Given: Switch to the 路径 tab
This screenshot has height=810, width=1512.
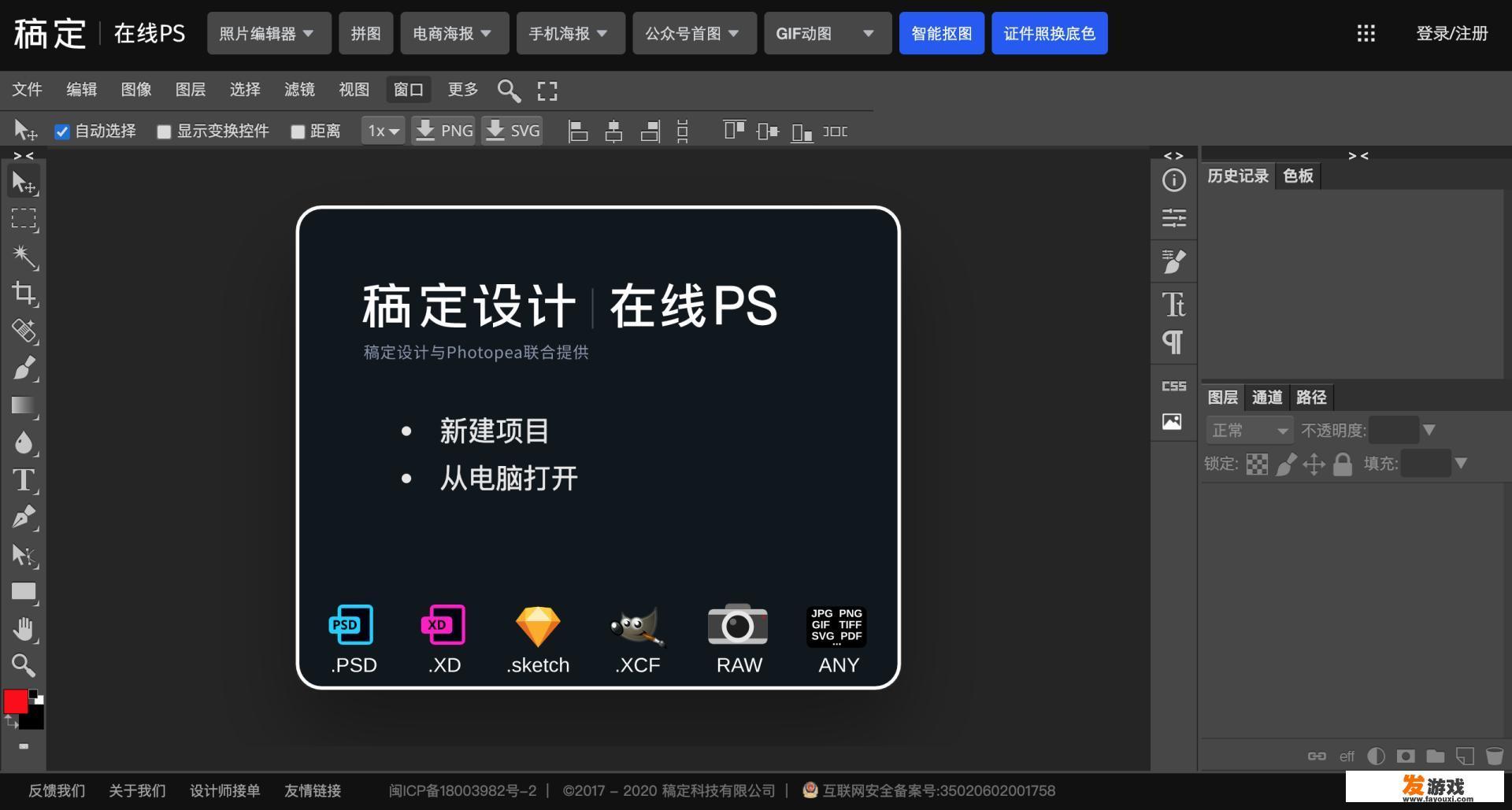Looking at the screenshot, I should (1311, 398).
